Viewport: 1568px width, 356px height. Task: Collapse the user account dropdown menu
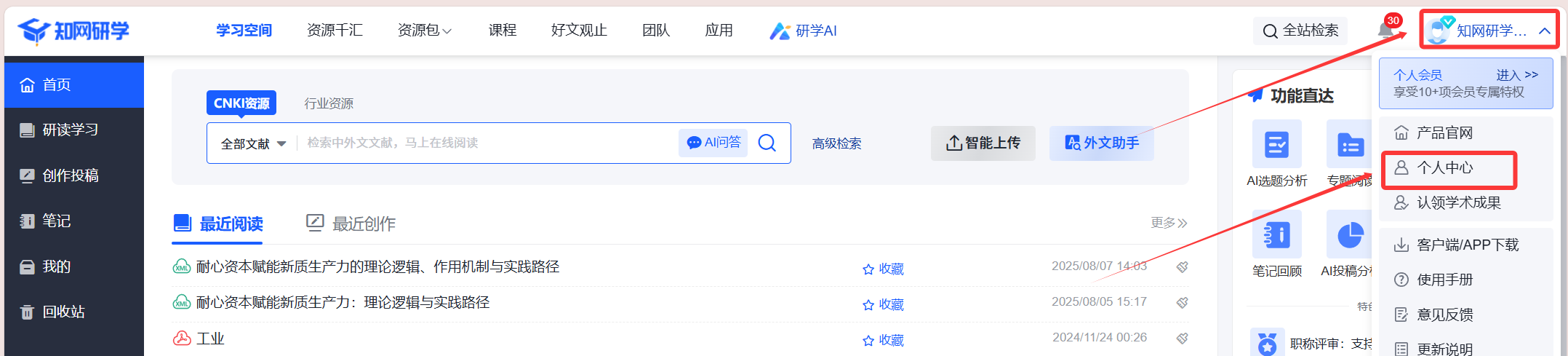coord(1544,31)
